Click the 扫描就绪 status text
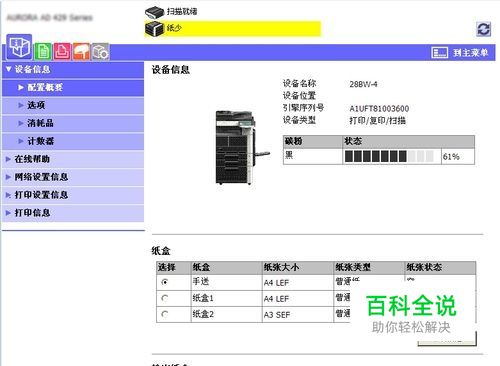The width and height of the screenshot is (500, 366). [182, 12]
